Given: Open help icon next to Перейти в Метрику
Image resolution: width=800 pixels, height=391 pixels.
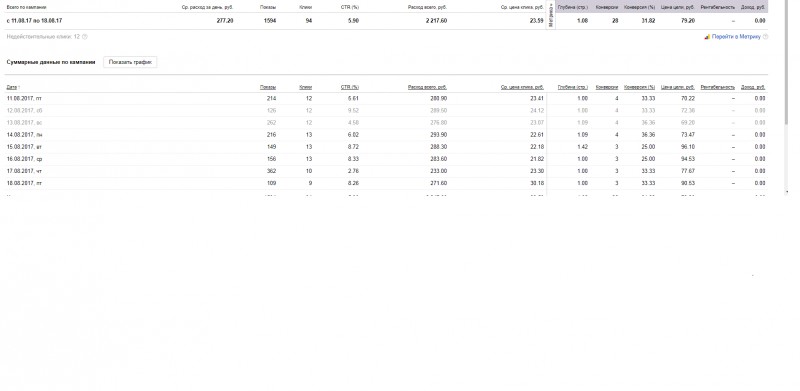Looking at the screenshot, I should pyautogui.click(x=765, y=37).
